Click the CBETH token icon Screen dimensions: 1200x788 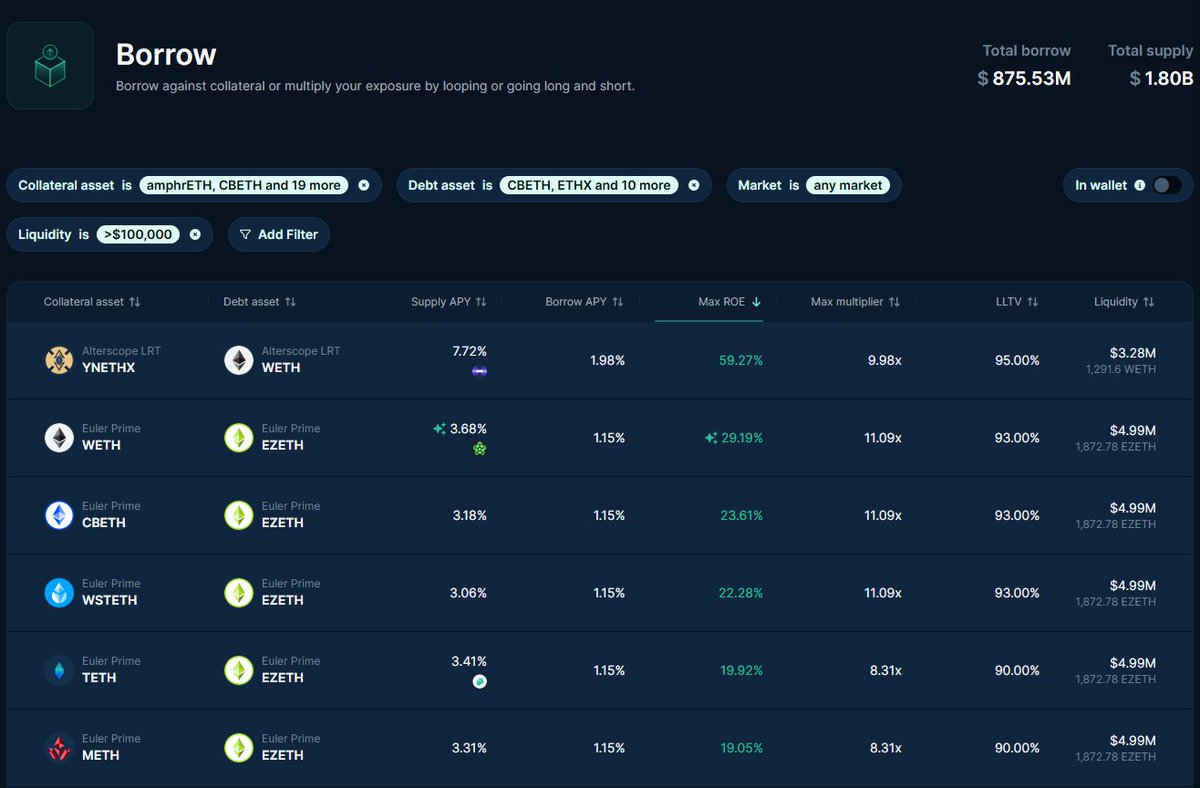(59, 515)
